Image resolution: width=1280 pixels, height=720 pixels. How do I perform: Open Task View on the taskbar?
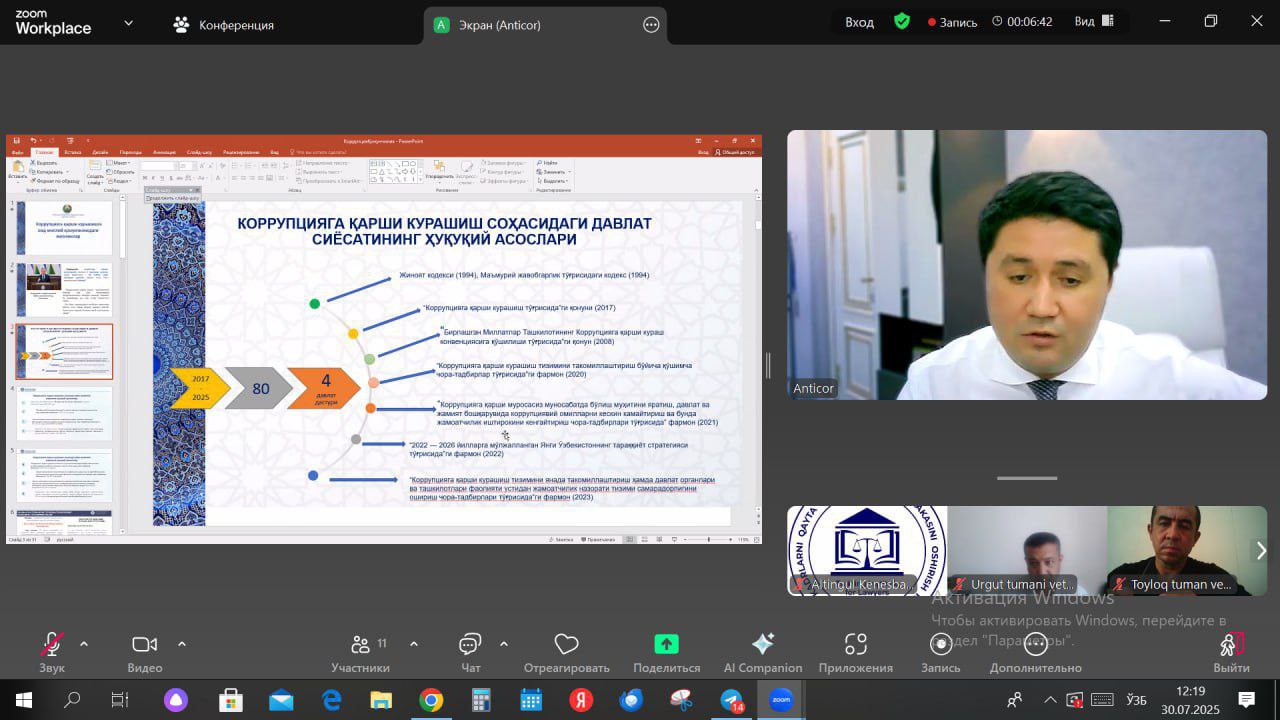(120, 700)
